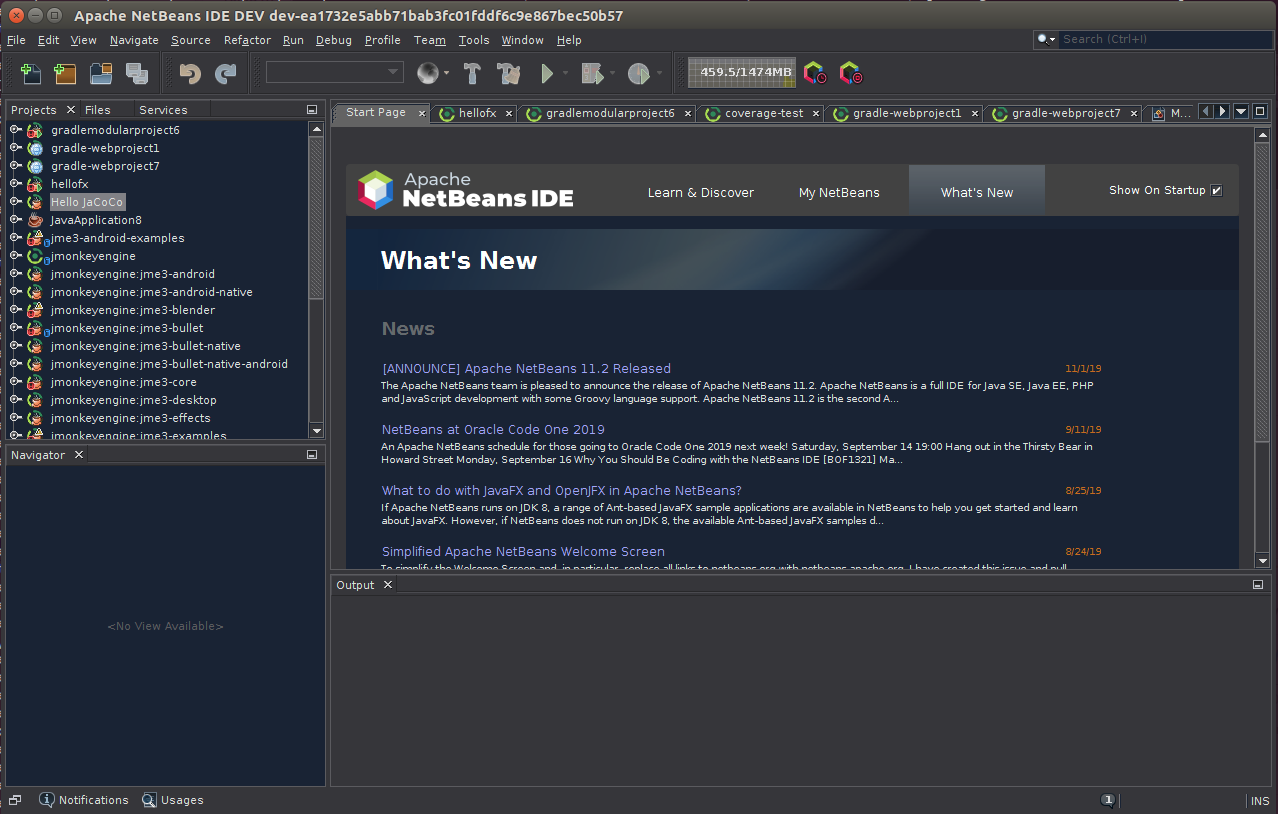The width and height of the screenshot is (1278, 814).
Task: Click the gradle-webproject1 globe project icon
Action: (x=35, y=148)
